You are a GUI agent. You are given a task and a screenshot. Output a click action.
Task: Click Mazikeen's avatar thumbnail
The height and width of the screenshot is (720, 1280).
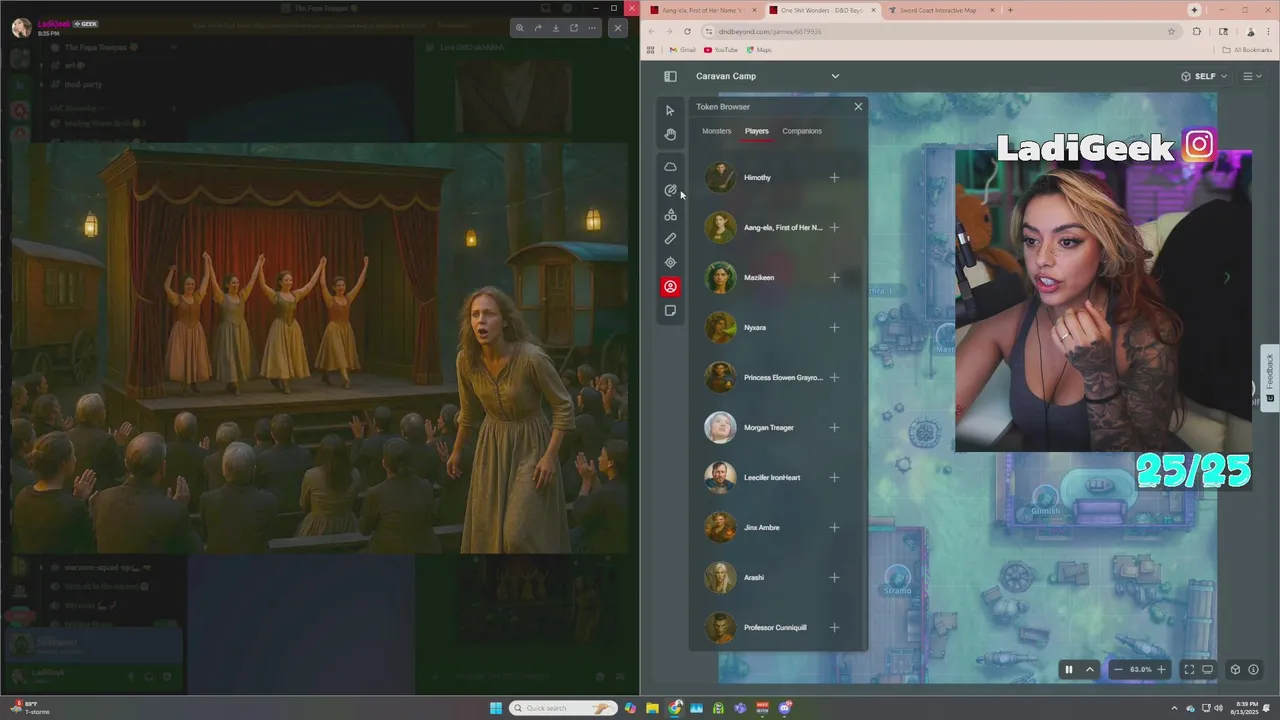click(x=720, y=277)
